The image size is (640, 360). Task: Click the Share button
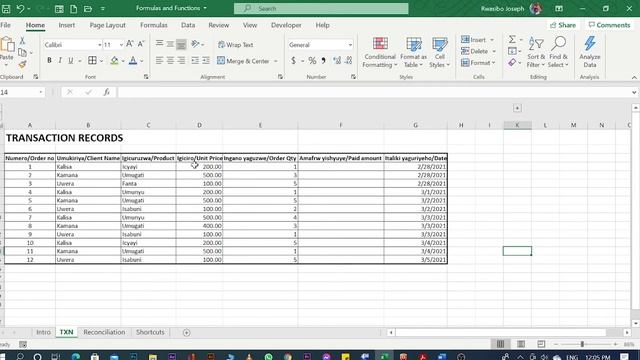click(x=563, y=25)
